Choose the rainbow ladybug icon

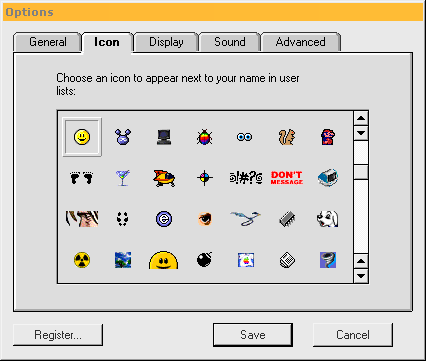(x=205, y=137)
